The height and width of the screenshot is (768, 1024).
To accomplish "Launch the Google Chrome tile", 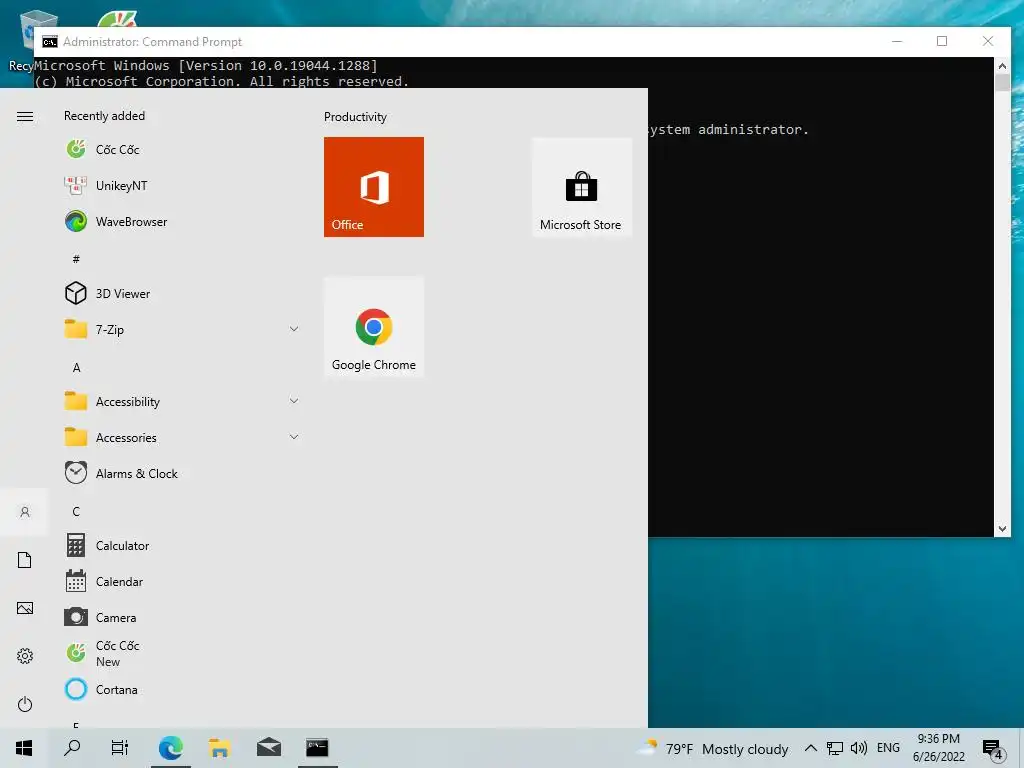I will [374, 327].
